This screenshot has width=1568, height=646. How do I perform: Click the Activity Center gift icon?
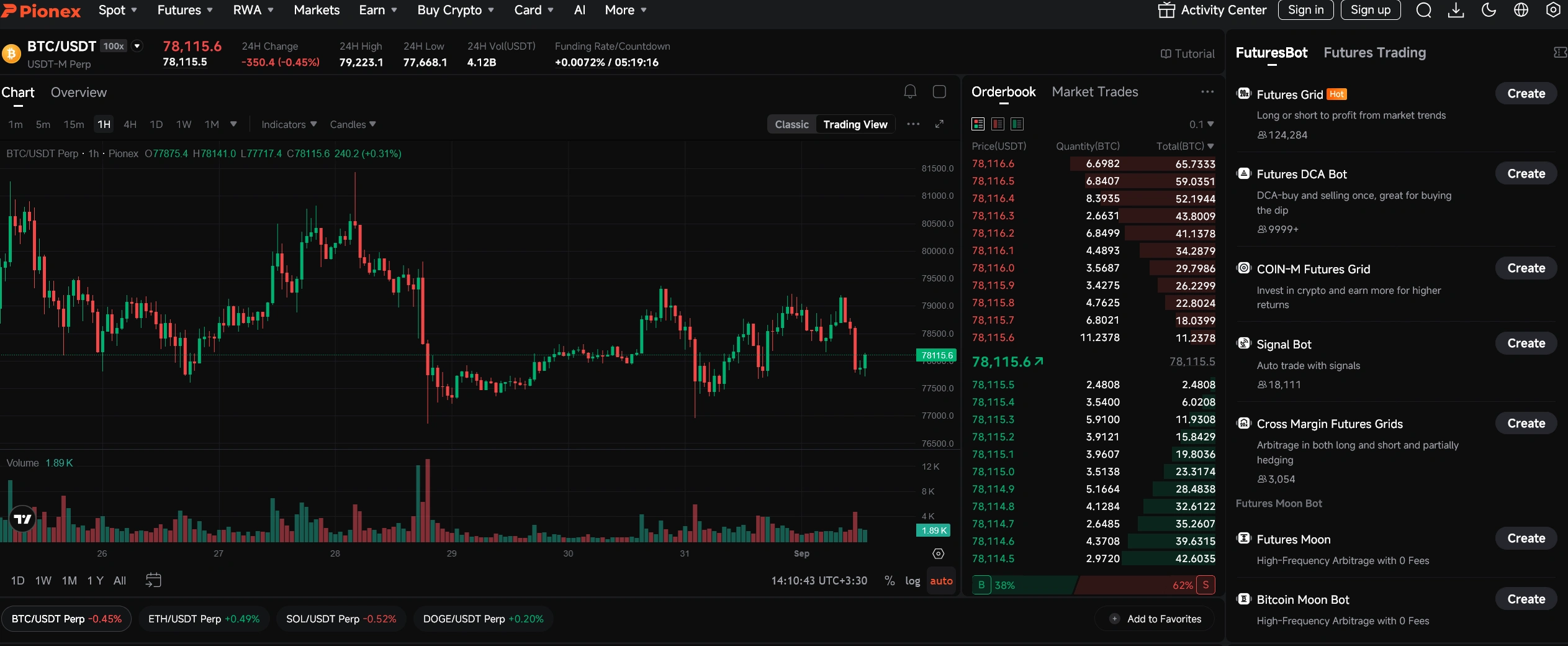click(1166, 10)
